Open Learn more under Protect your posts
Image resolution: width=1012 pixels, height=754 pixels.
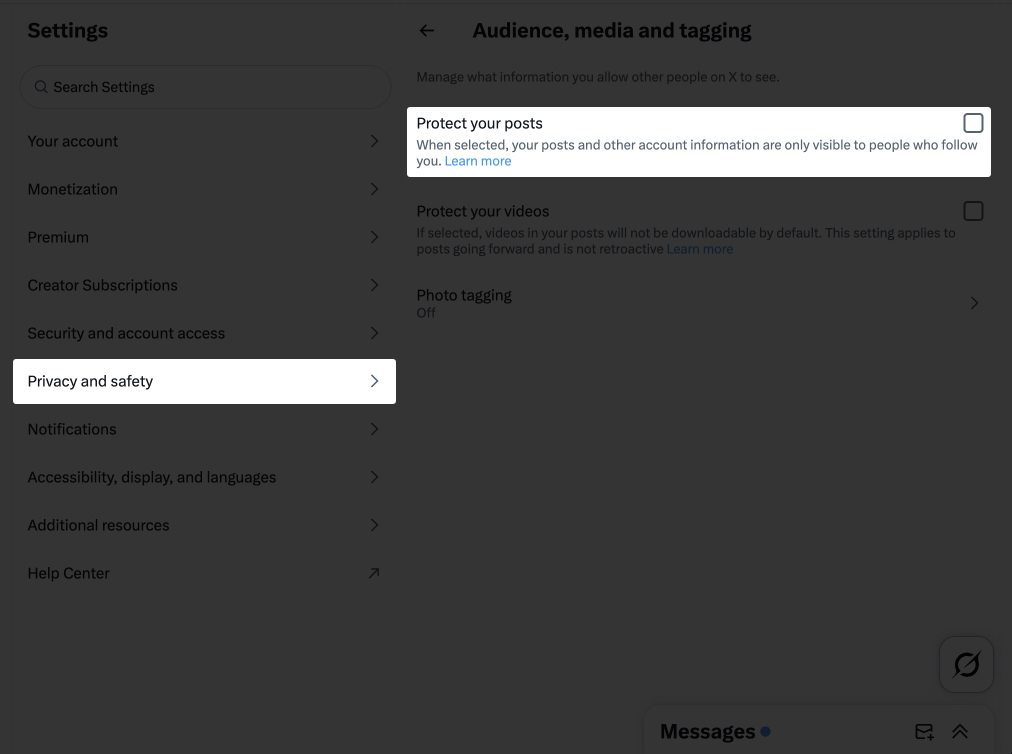tap(478, 160)
